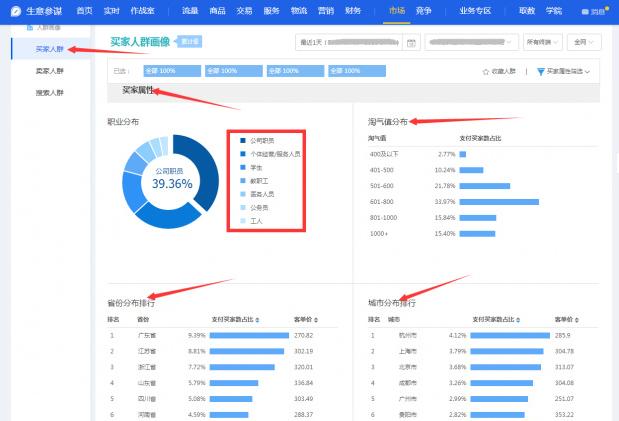Click the 成都市 row in city ranking
Image resolution: width=619 pixels, height=421 pixels.
[x=484, y=383]
